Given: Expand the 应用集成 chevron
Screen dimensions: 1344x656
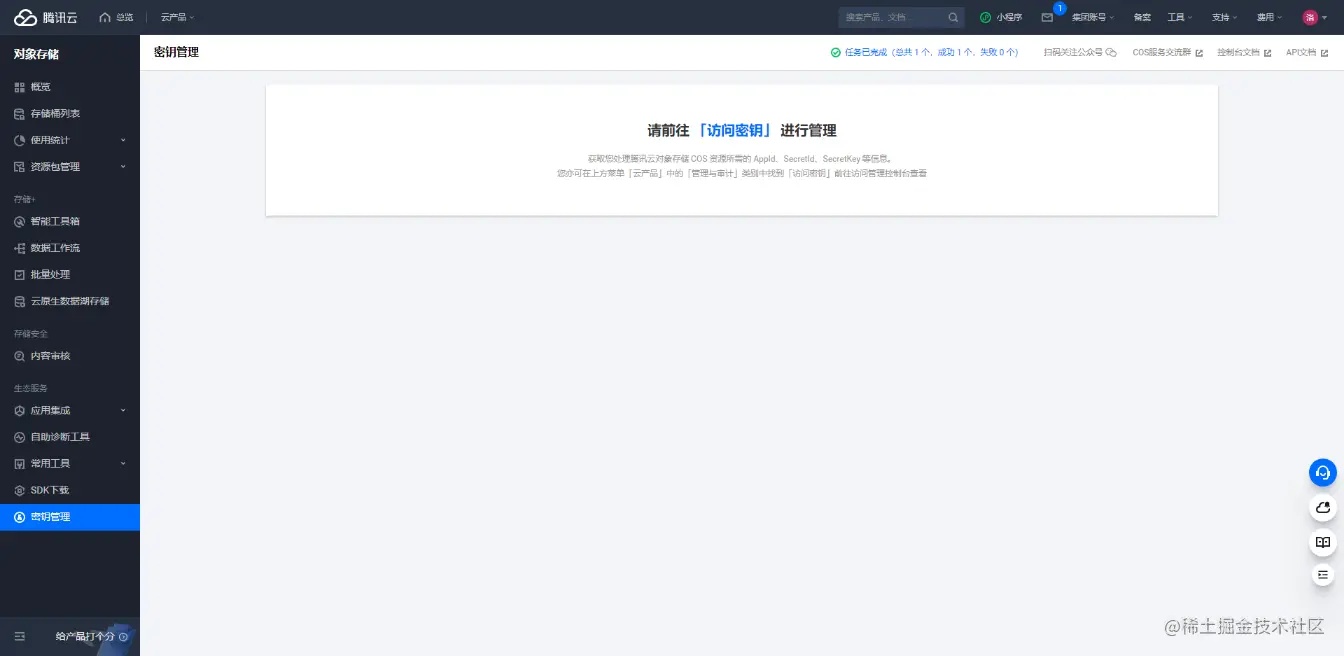Looking at the screenshot, I should tap(123, 410).
